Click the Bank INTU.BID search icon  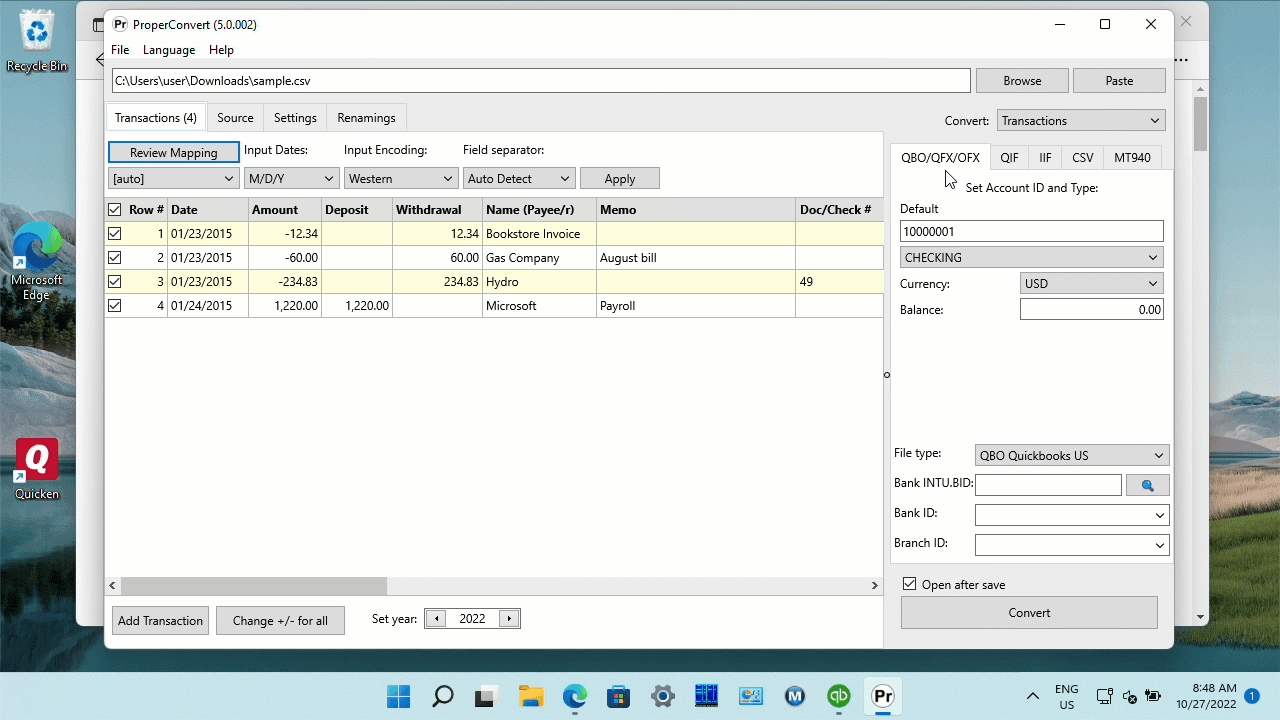(1147, 485)
